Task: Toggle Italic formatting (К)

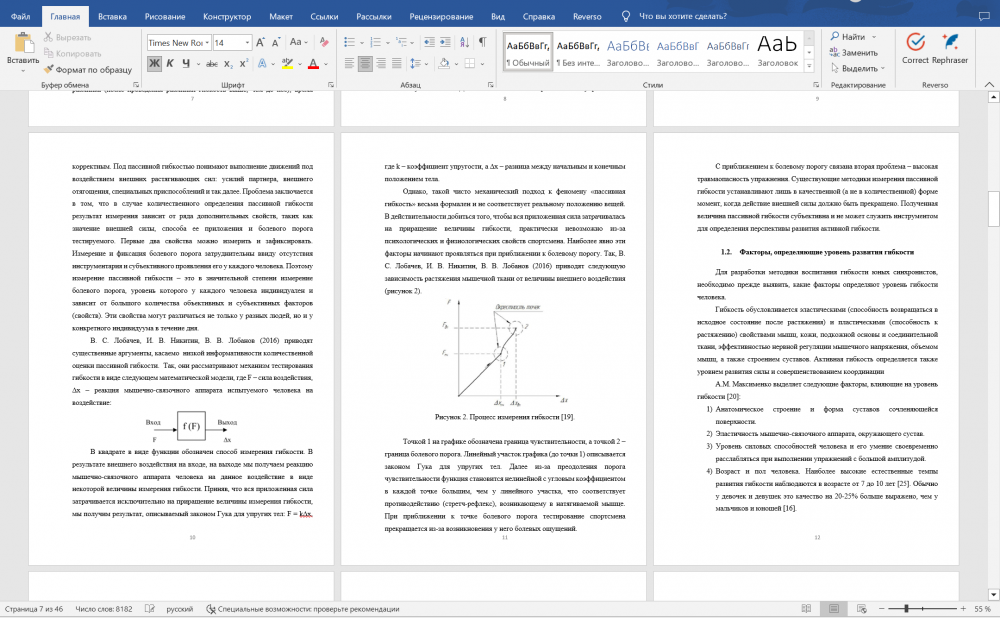Action: coord(170,64)
